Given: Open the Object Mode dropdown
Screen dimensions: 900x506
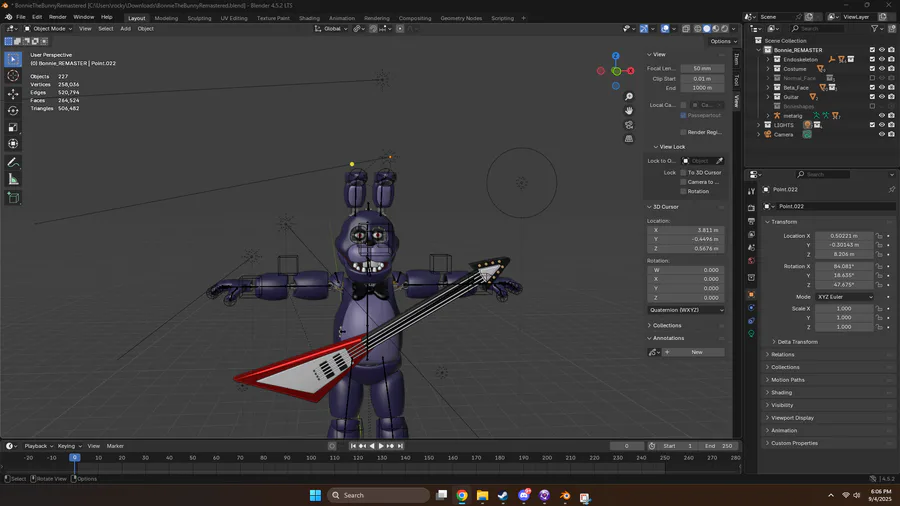Looking at the screenshot, I should 48,29.
